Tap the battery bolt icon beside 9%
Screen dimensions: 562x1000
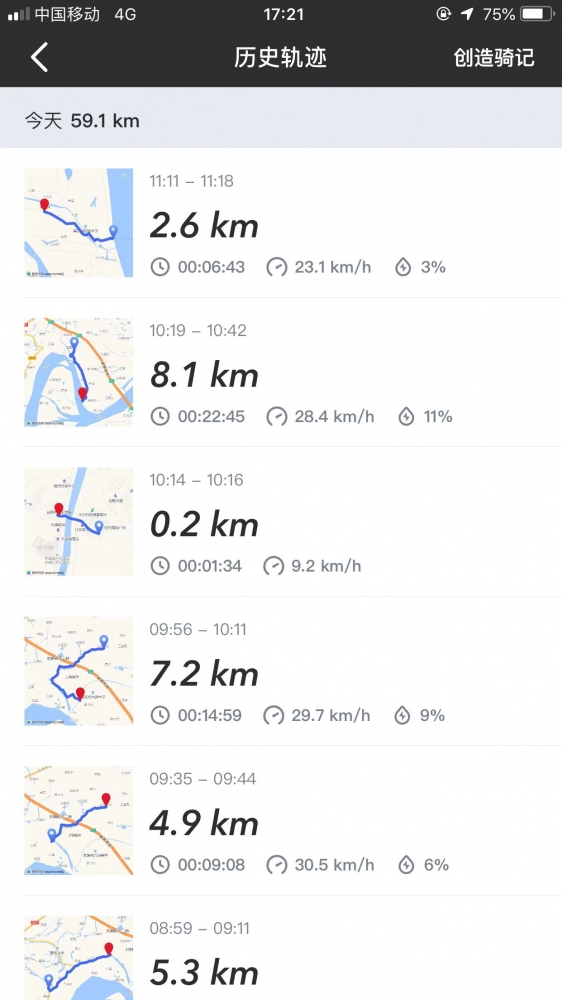(402, 715)
